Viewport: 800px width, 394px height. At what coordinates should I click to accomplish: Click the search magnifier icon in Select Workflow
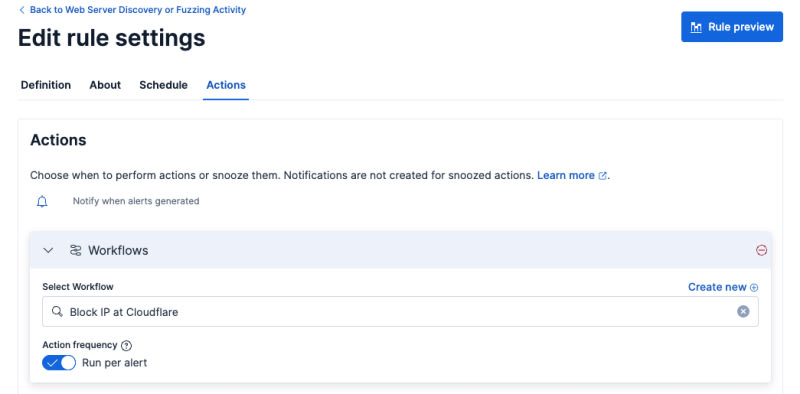point(58,311)
